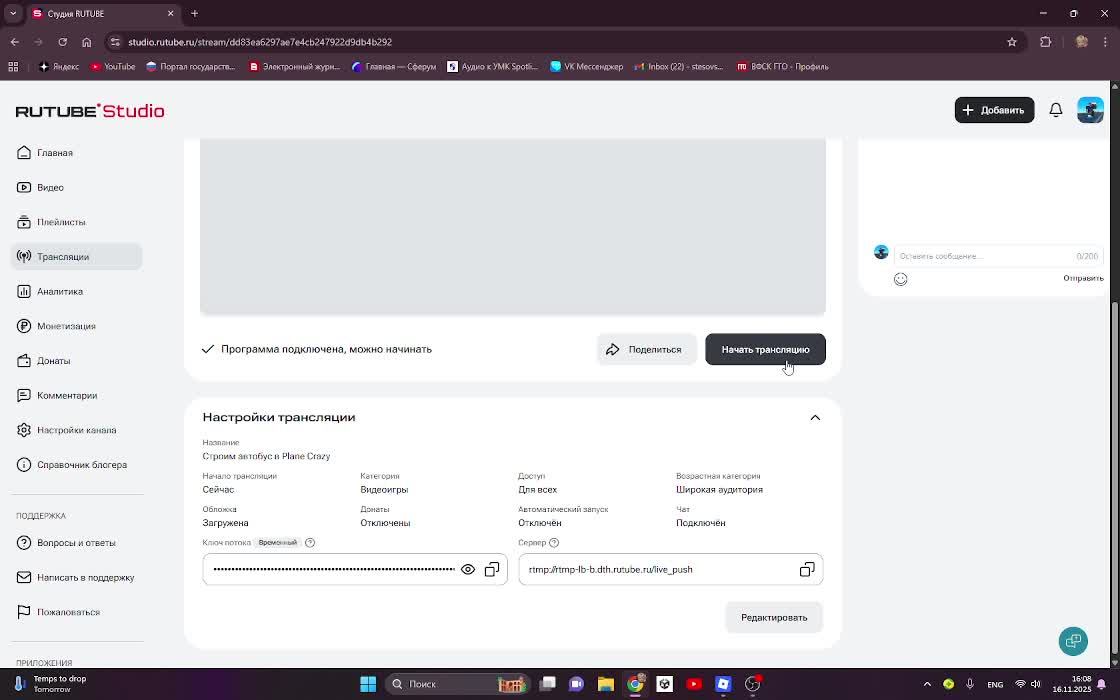
Task: Open the support chat floating button
Action: click(x=1073, y=641)
